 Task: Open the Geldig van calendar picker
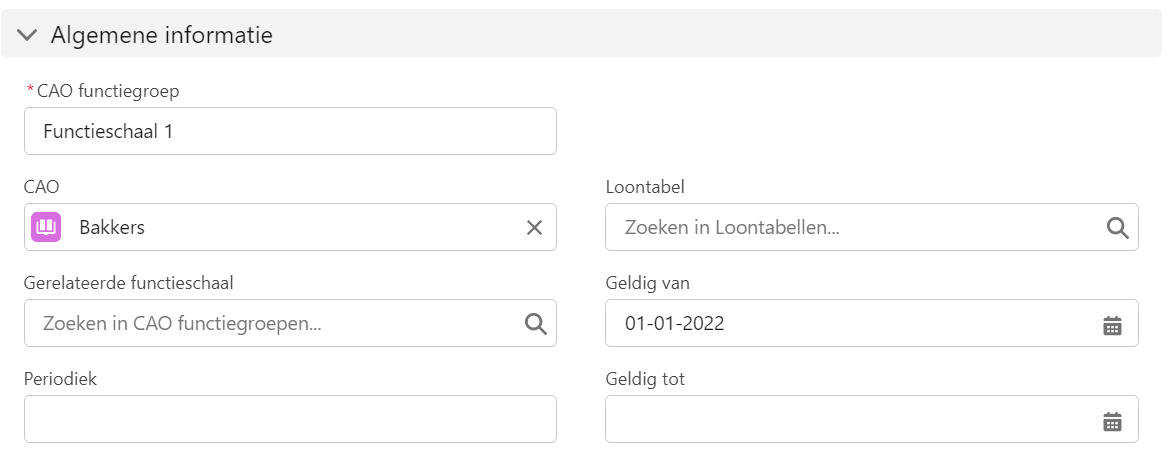pyautogui.click(x=1113, y=325)
